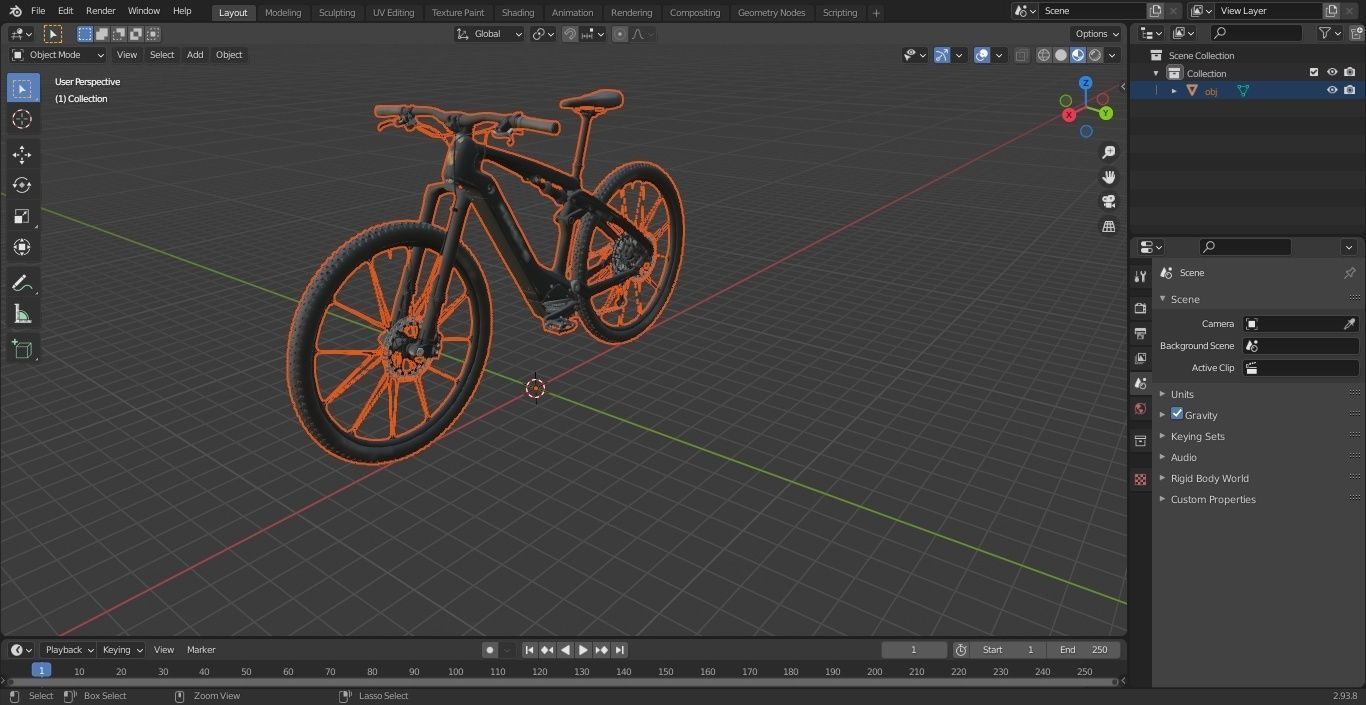Expand Rigid Body World panel
Viewport: 1366px width, 705px height.
1209,478
